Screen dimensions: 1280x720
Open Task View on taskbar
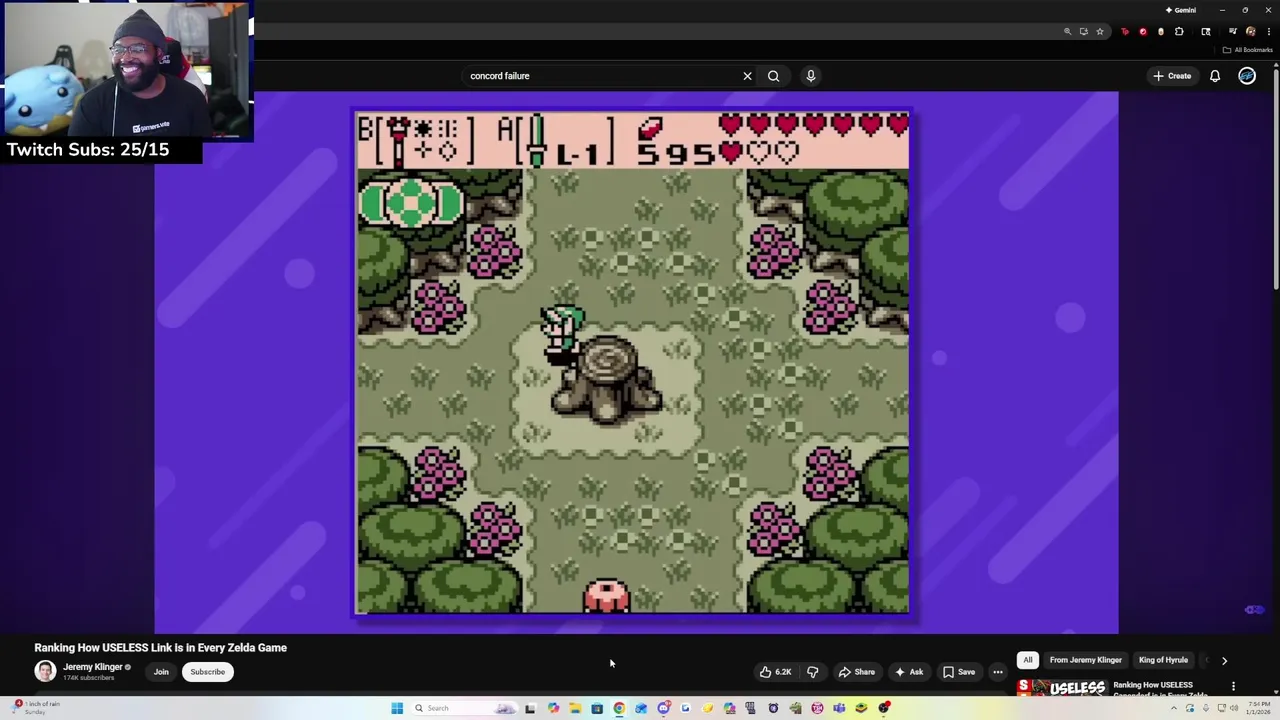530,708
